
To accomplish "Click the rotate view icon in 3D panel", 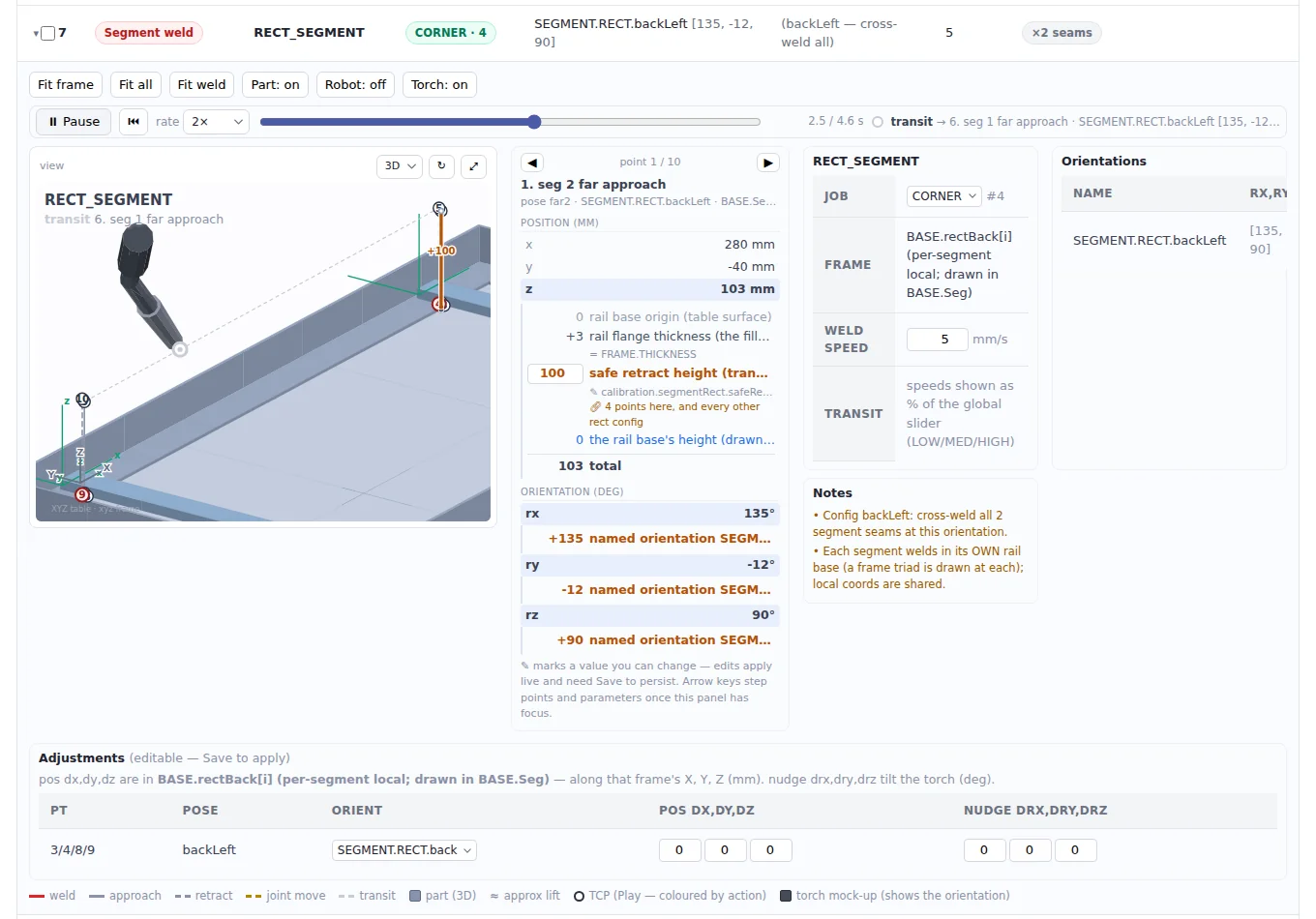I will pos(441,165).
